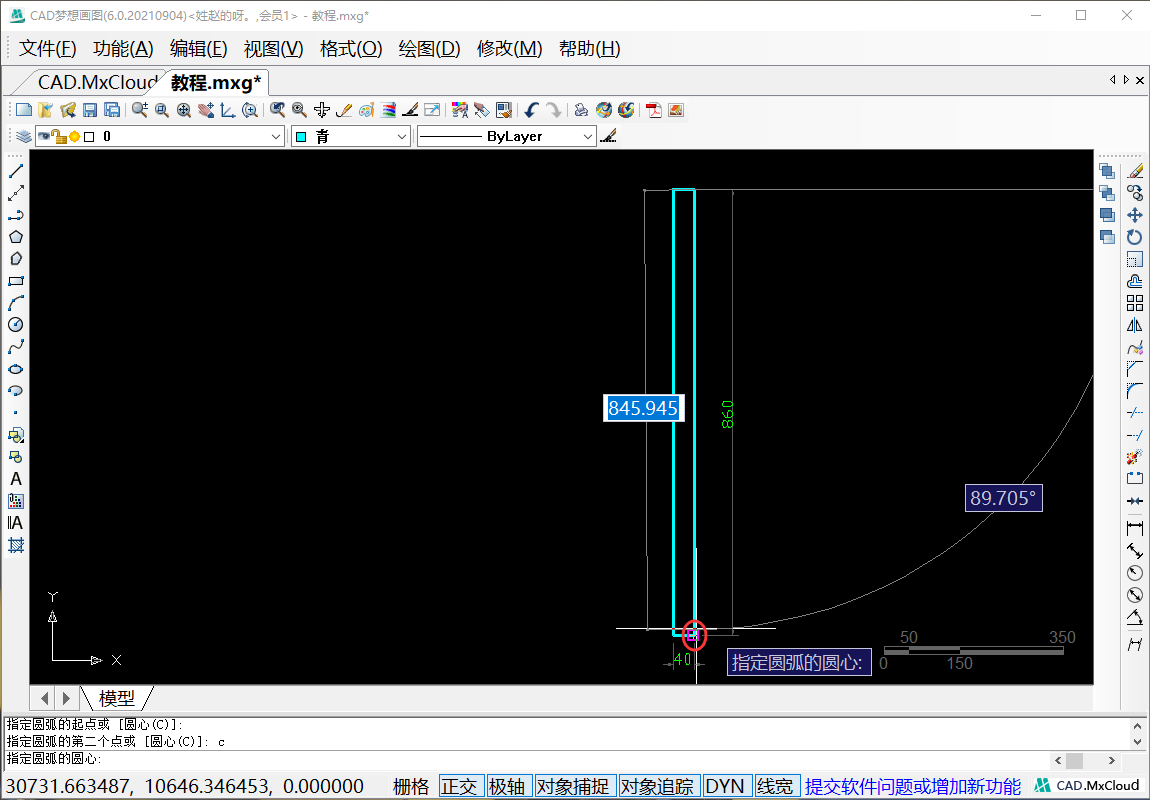The height and width of the screenshot is (800, 1150).
Task: Toggle 极轴 polar tracking
Action: pyautogui.click(x=510, y=787)
